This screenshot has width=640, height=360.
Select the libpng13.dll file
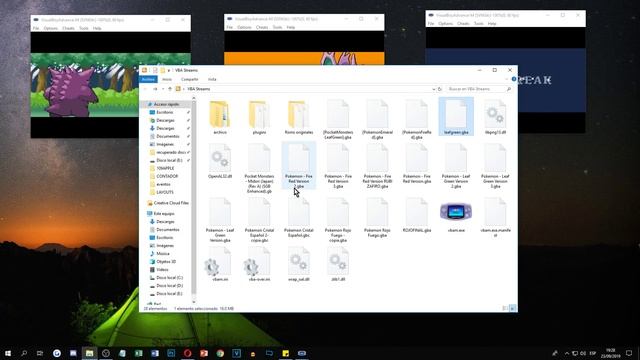click(495, 118)
